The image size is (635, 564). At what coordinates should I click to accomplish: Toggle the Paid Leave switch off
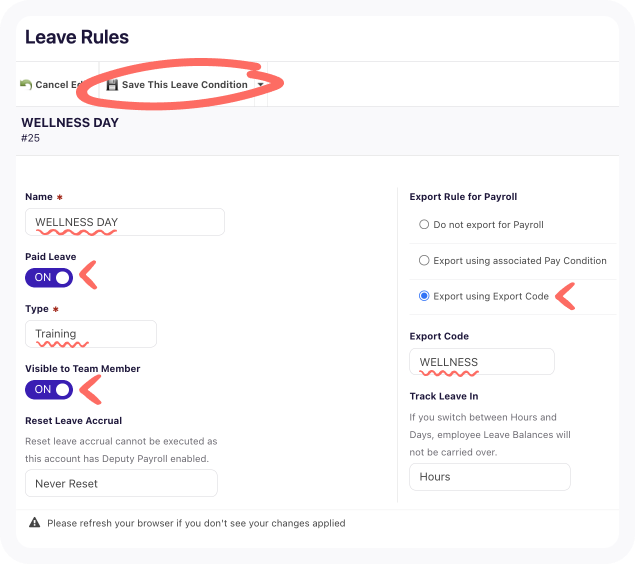[49, 278]
